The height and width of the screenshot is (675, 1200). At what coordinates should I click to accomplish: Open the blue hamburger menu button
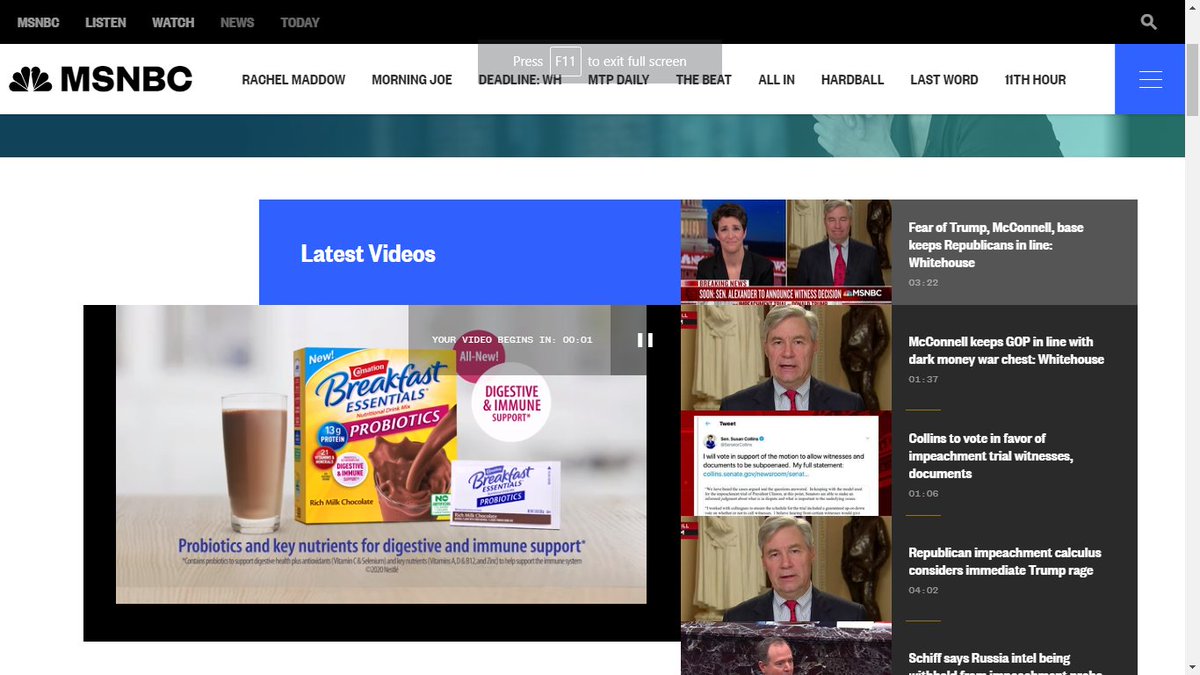pos(1150,79)
